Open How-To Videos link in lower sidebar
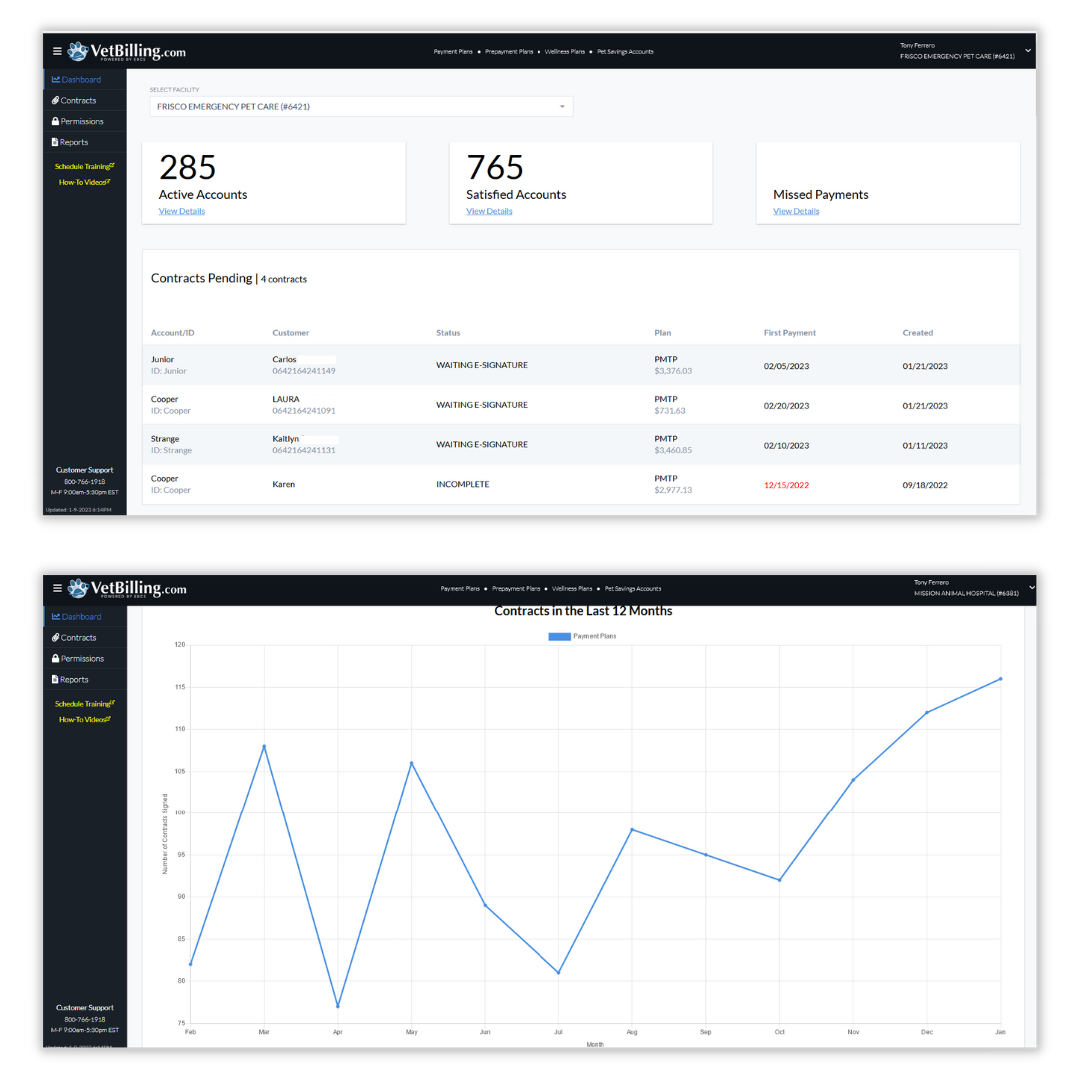1080x1080 pixels. pos(85,720)
